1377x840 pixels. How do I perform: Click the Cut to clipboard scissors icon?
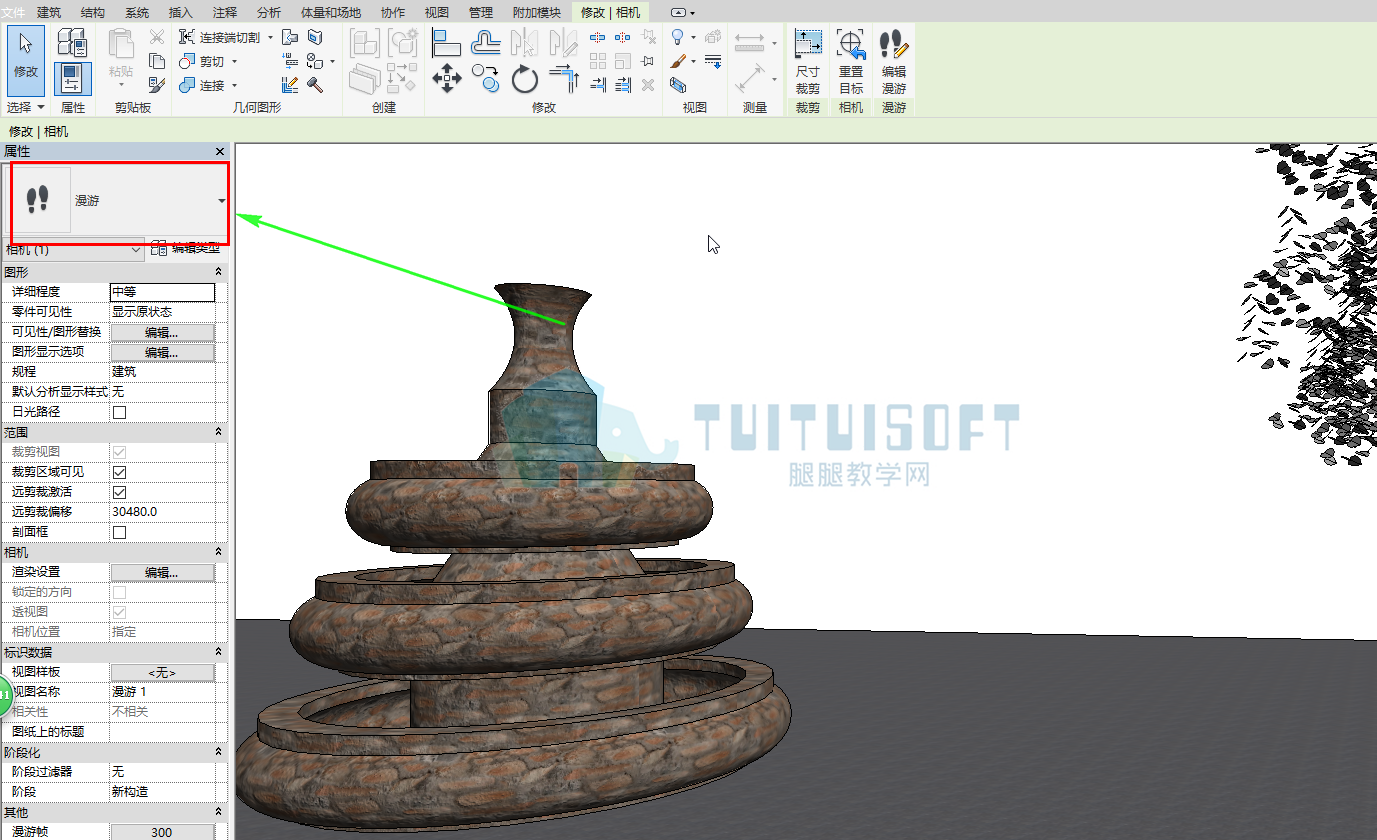tap(156, 37)
